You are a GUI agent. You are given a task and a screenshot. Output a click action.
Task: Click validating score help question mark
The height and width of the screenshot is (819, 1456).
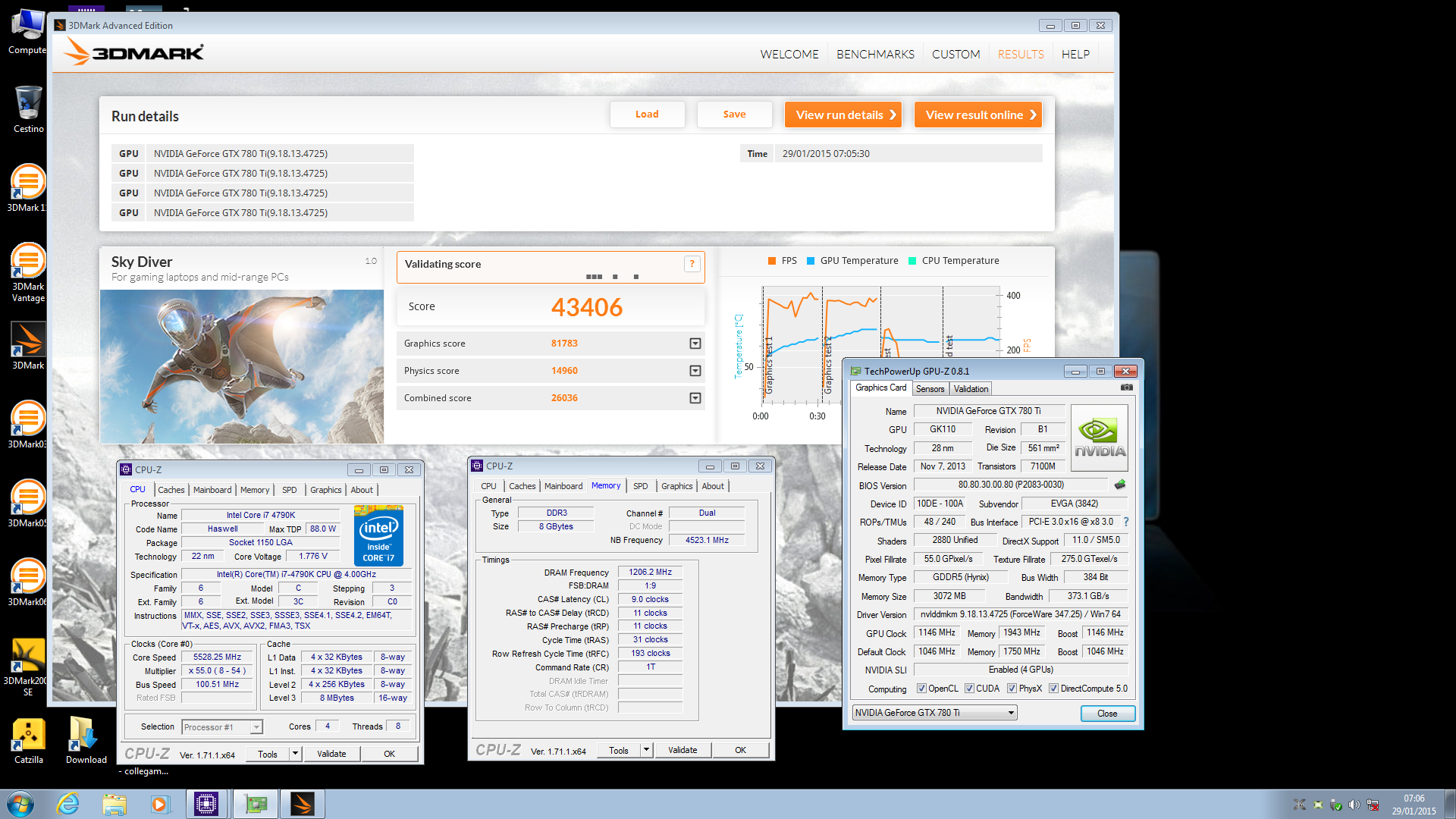692,264
